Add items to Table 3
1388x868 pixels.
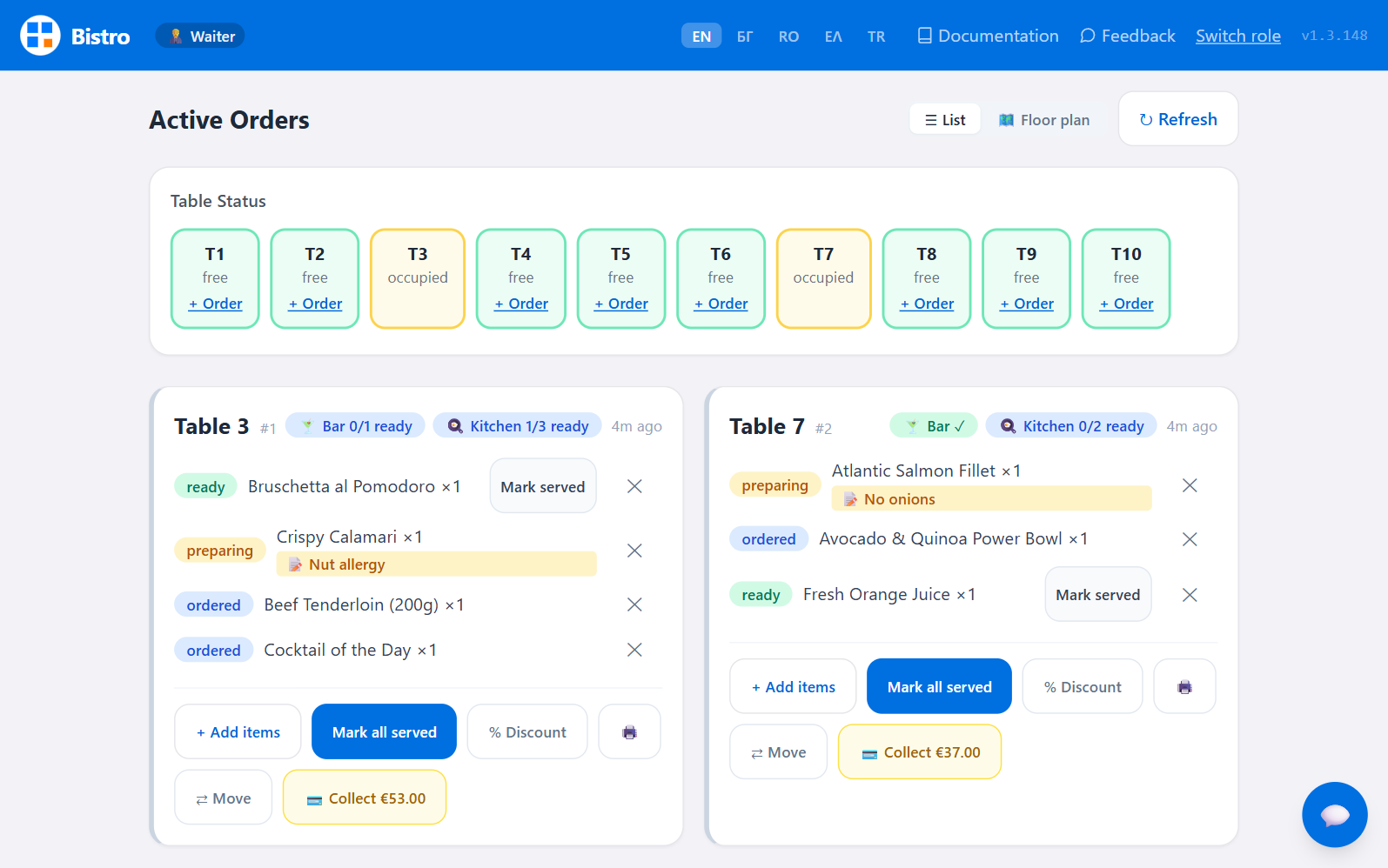238,732
